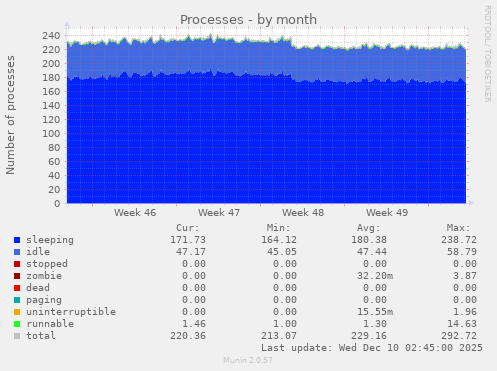
Task: Click the 60 y-axis tick label
Action: pyautogui.click(x=54, y=161)
